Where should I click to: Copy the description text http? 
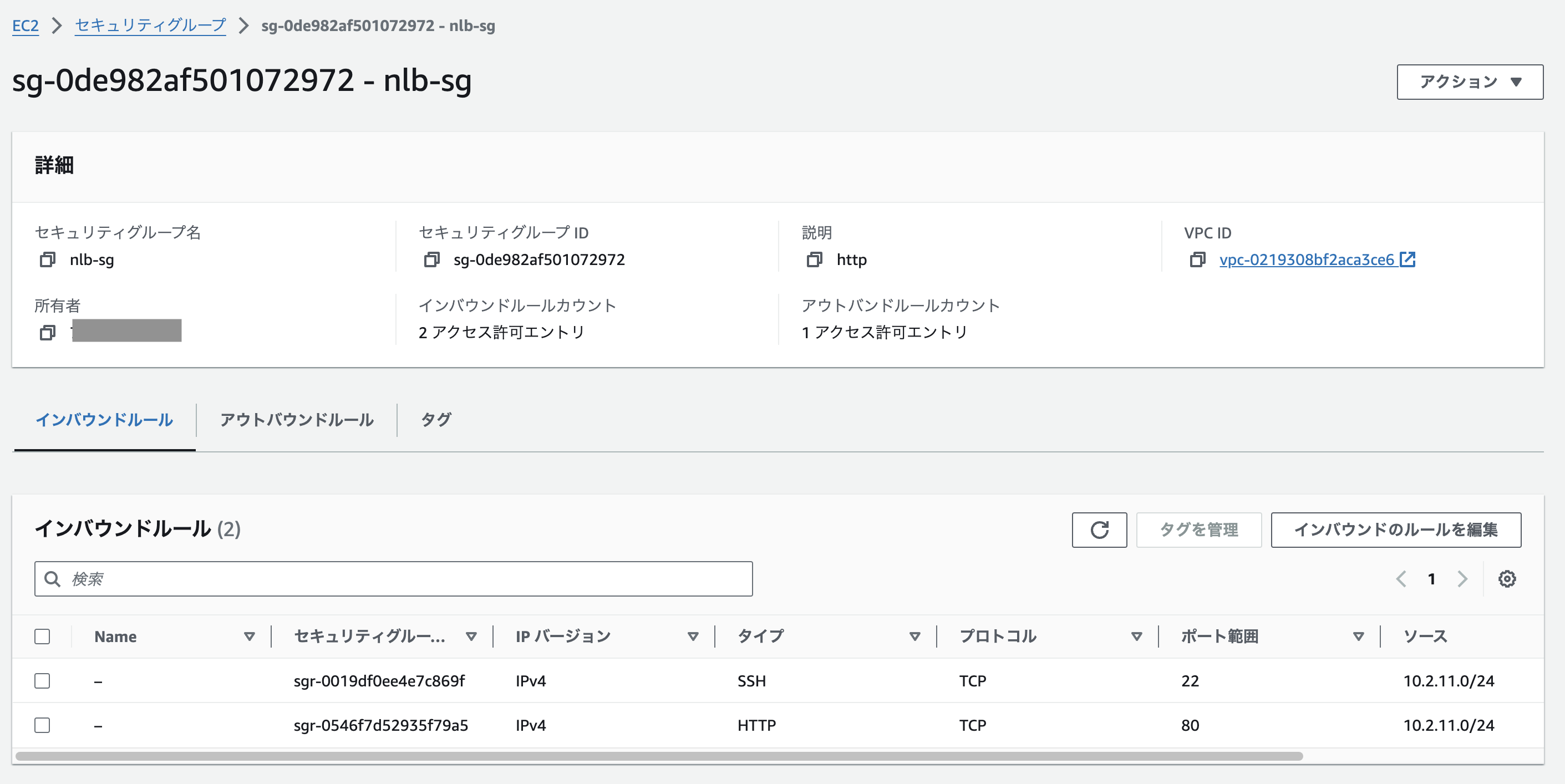[x=814, y=260]
